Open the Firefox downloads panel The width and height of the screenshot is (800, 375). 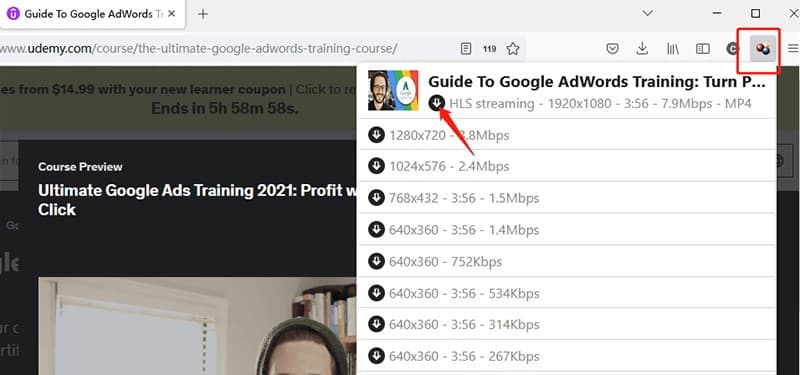pyautogui.click(x=642, y=49)
